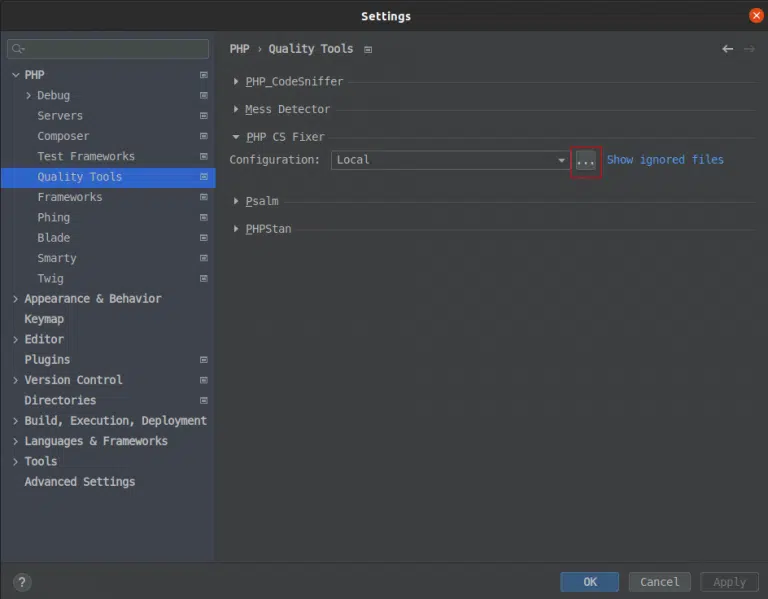Collapse the PHP CS Fixer section

tap(237, 137)
